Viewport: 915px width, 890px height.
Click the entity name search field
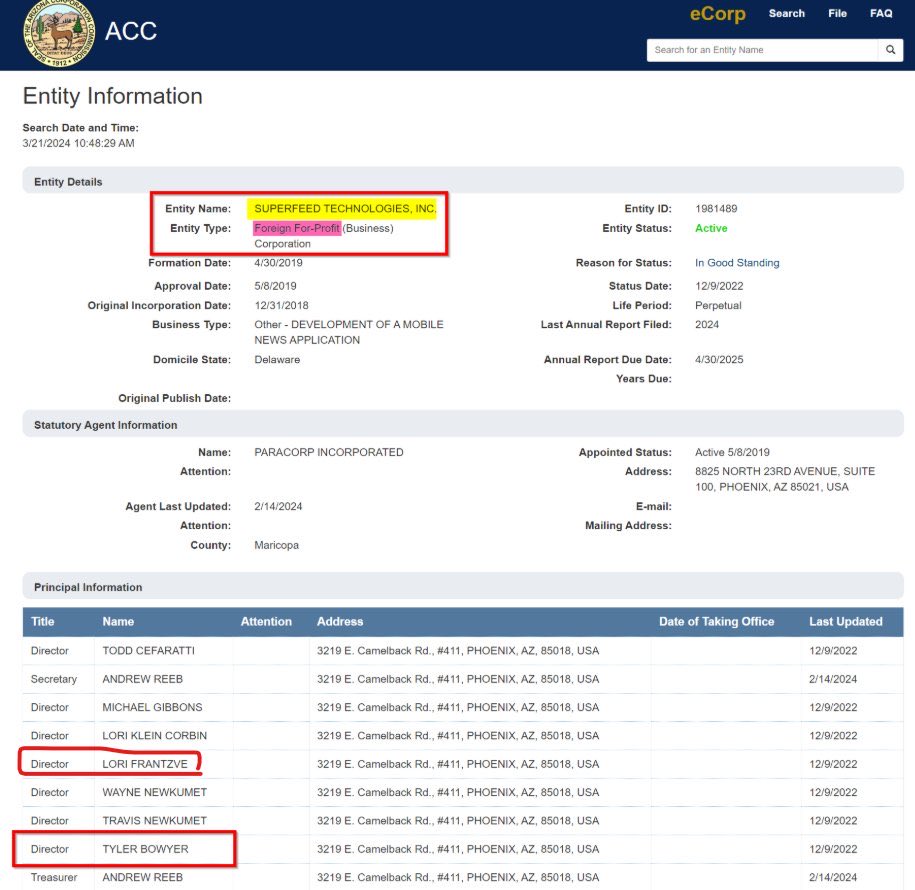coord(762,50)
